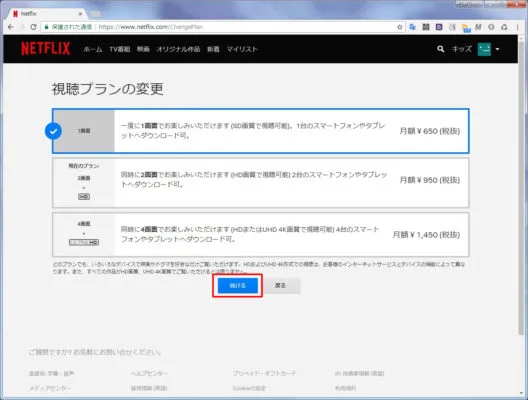Click the yellow RSS feed extension icon
This screenshot has height=400, width=528.
pos(466,28)
